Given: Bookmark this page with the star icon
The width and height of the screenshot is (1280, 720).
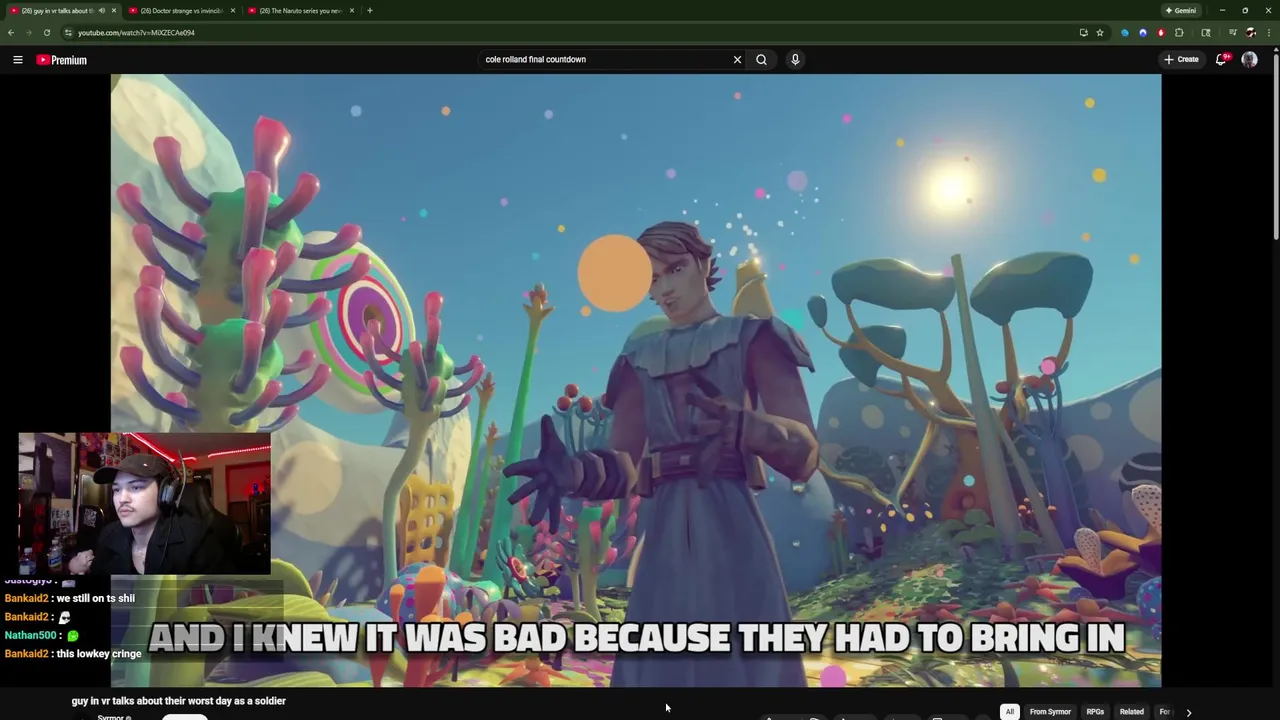Looking at the screenshot, I should (x=1100, y=33).
